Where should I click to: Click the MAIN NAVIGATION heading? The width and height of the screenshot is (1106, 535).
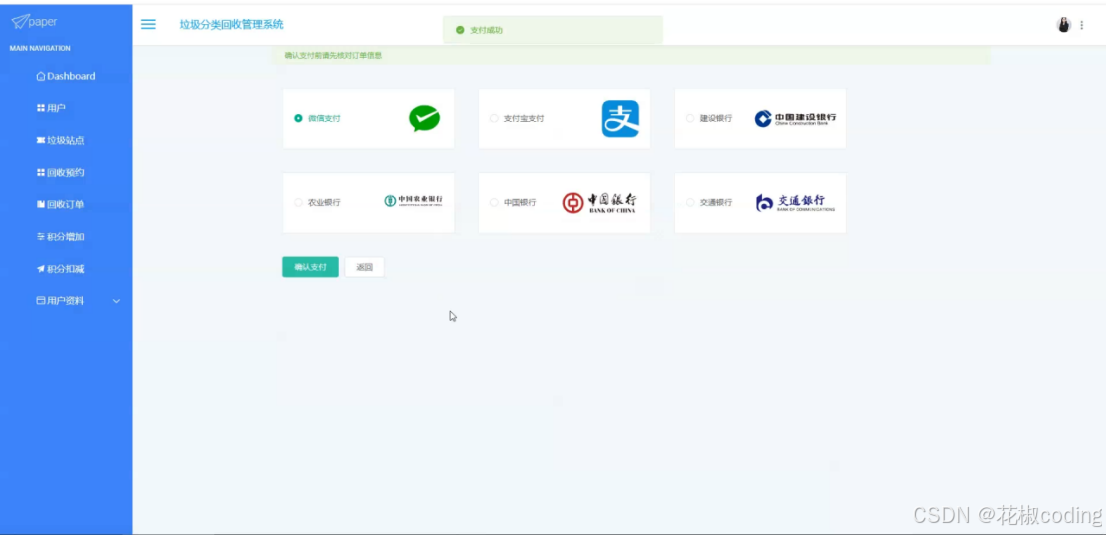tap(40, 48)
